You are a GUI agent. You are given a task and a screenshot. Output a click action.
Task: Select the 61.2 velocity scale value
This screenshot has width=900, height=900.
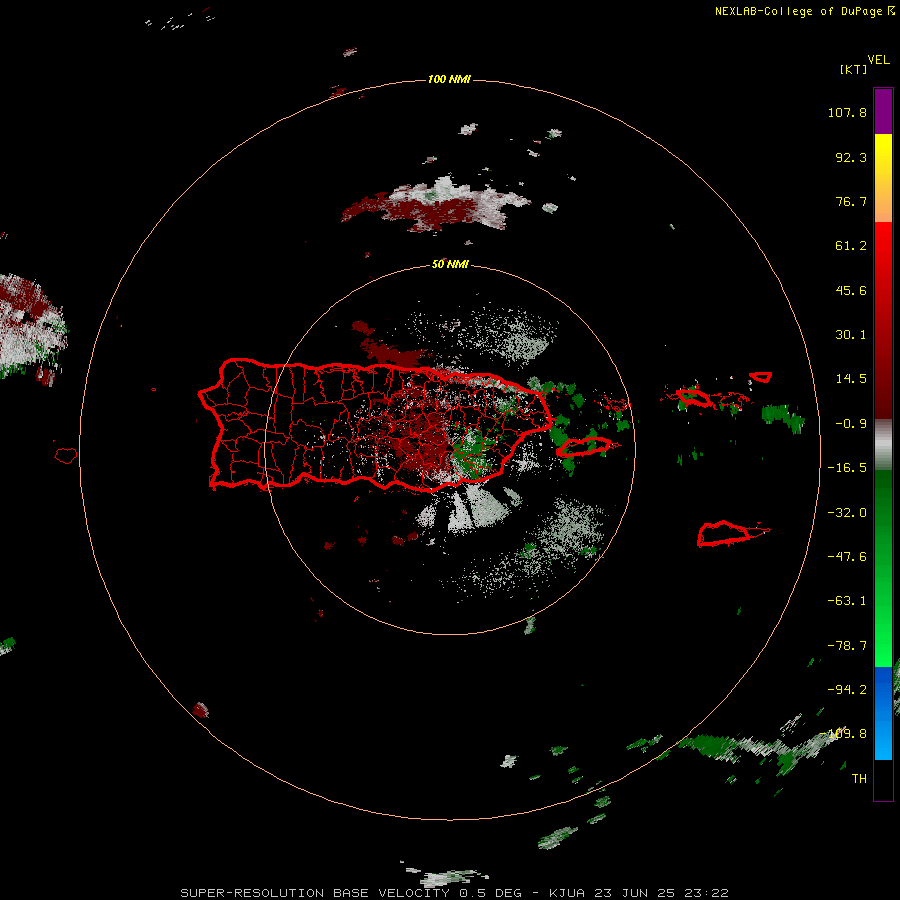(x=851, y=246)
